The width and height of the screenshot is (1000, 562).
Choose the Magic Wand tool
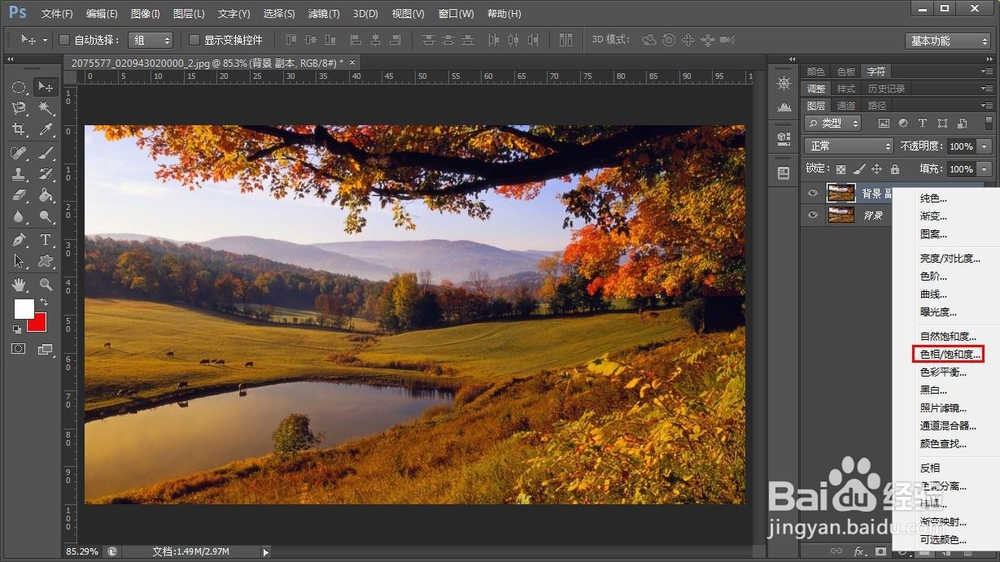coord(45,108)
